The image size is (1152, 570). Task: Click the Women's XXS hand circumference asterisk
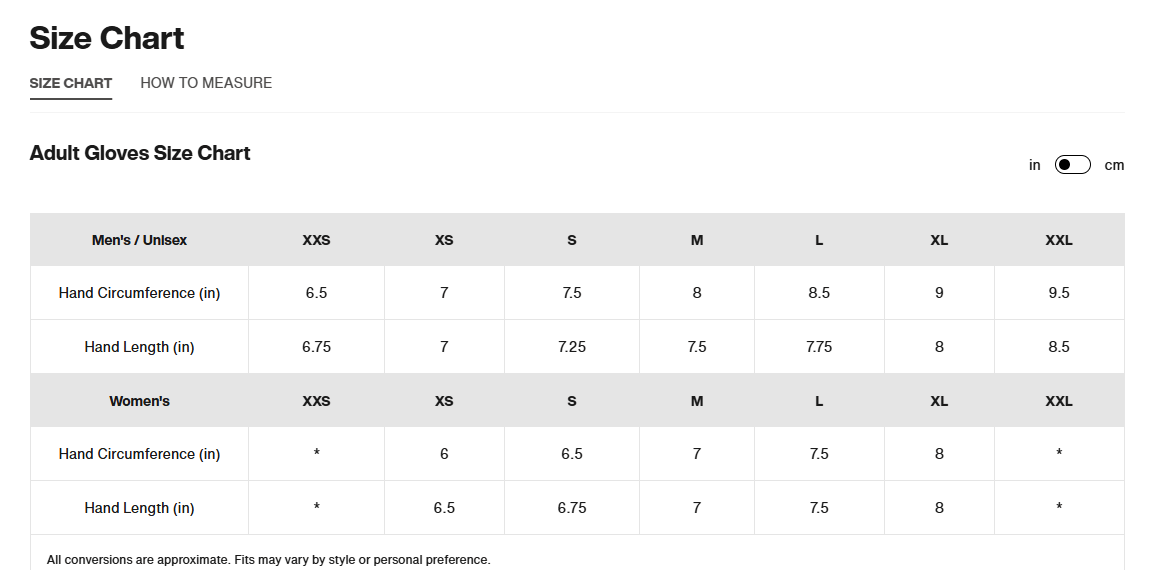(x=316, y=454)
